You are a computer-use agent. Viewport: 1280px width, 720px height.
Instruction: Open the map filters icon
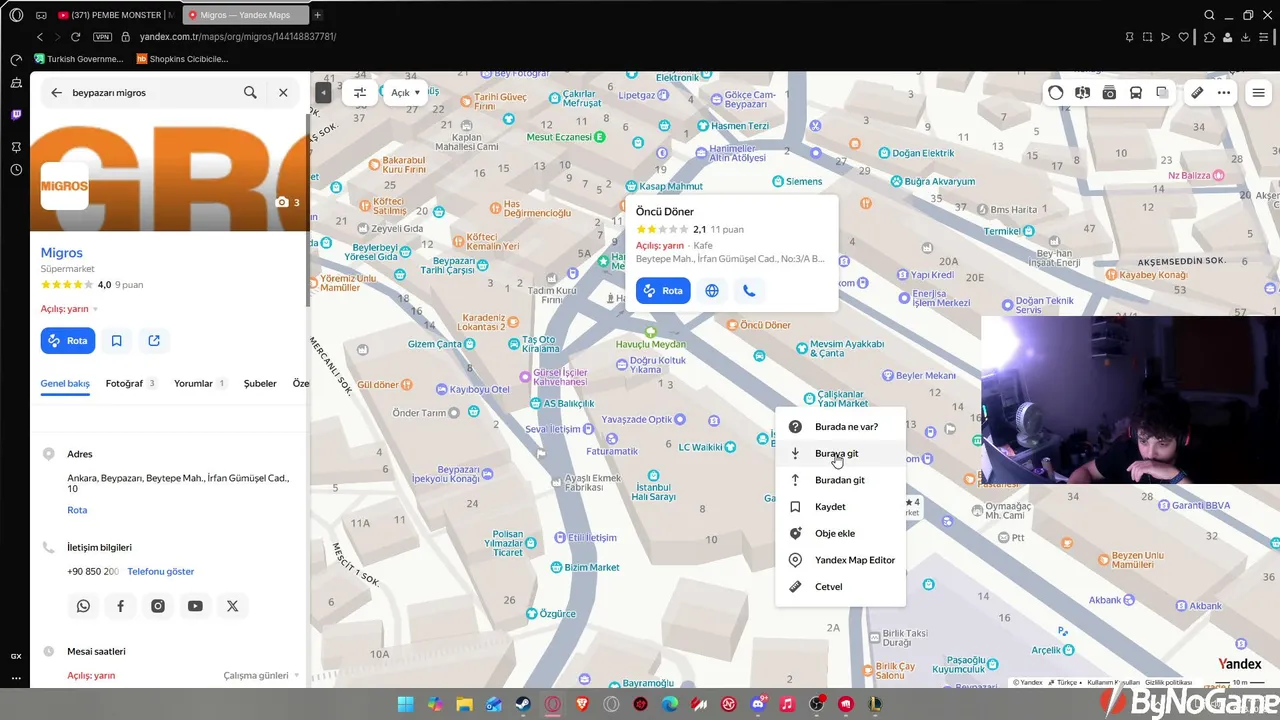coord(360,92)
